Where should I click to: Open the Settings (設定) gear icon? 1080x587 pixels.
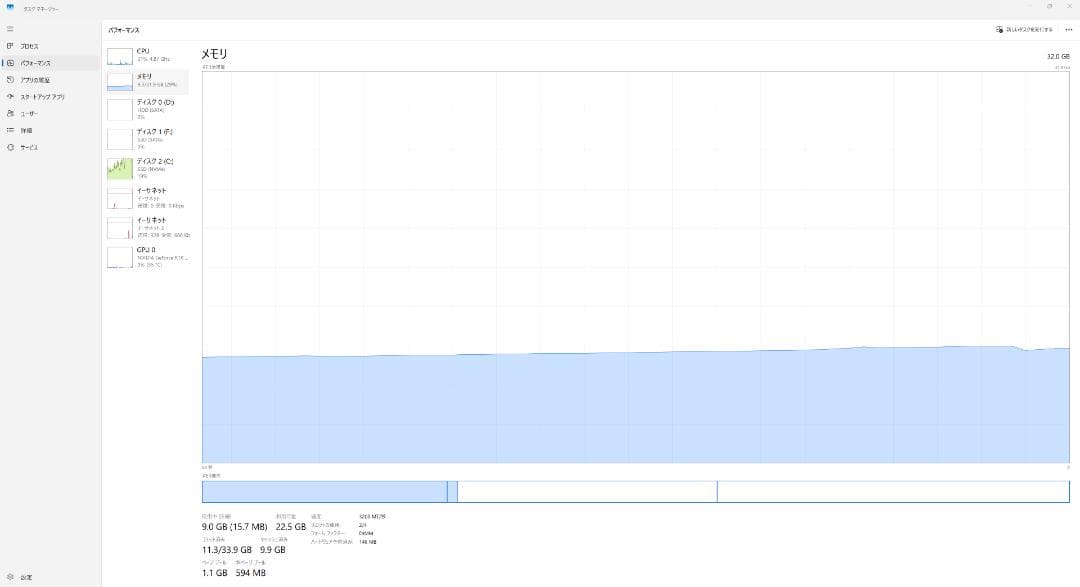pyautogui.click(x=10, y=577)
